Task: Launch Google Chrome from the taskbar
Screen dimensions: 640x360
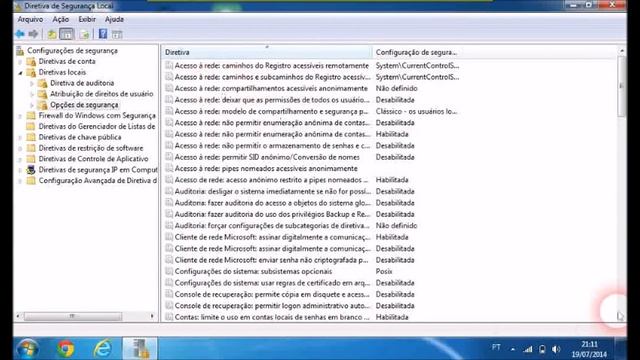Action: [x=65, y=349]
